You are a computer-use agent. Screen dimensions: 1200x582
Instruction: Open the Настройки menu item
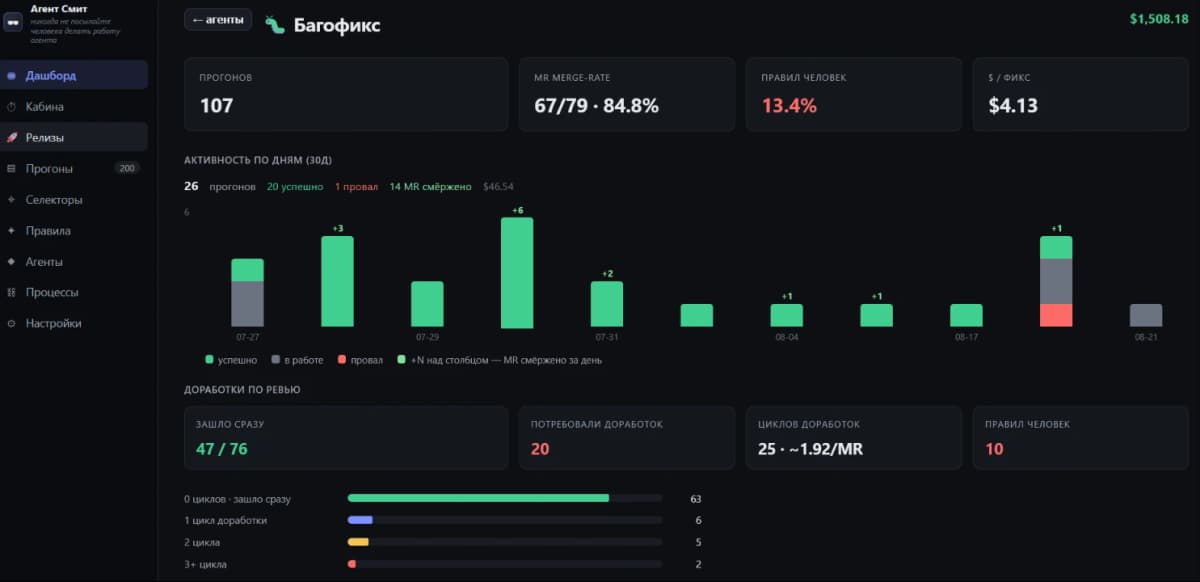coord(74,323)
